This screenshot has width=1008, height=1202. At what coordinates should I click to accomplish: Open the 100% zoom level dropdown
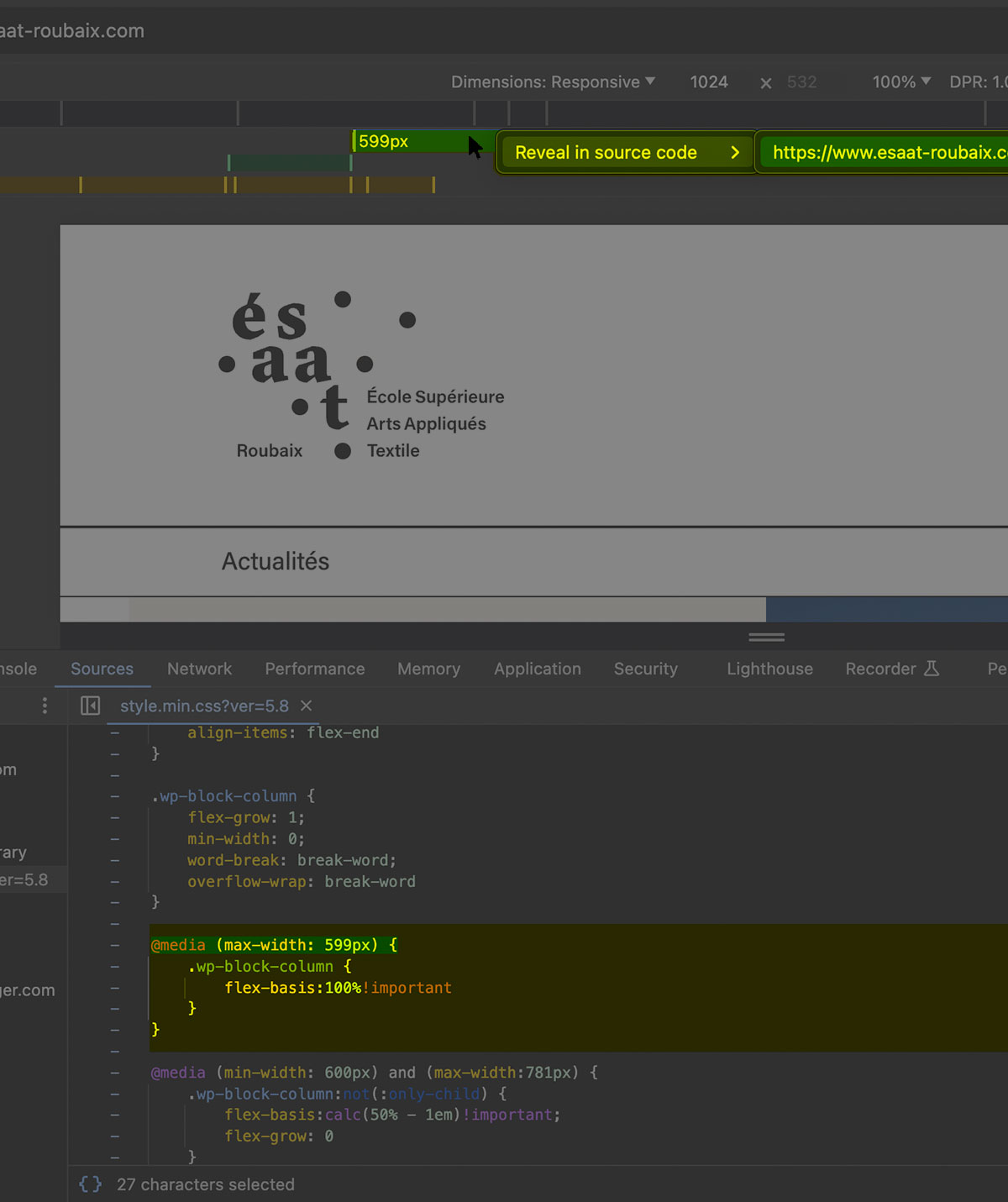900,81
